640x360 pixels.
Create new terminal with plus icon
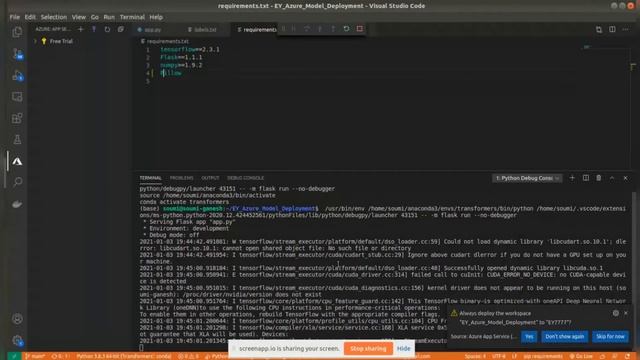click(x=572, y=178)
